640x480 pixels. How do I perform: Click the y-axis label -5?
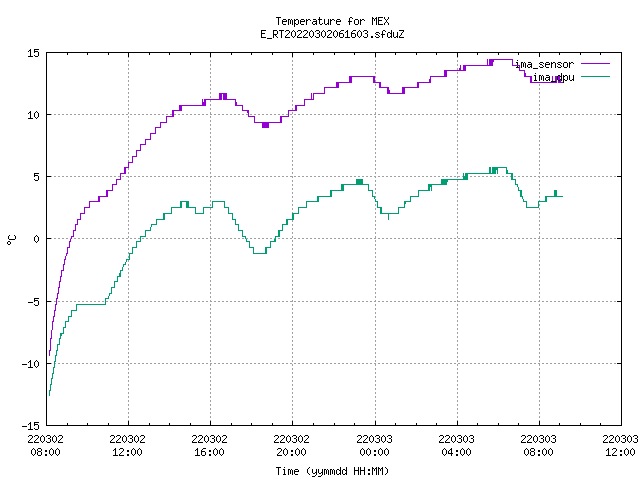tap(33, 302)
